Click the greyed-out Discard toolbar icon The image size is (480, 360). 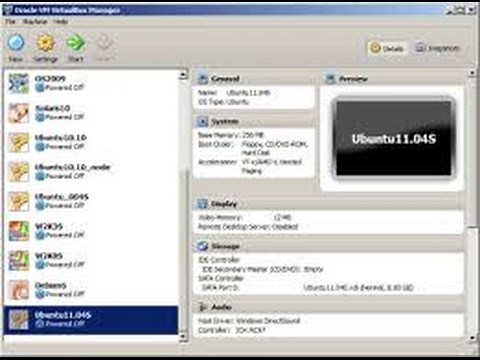pyautogui.click(x=105, y=43)
